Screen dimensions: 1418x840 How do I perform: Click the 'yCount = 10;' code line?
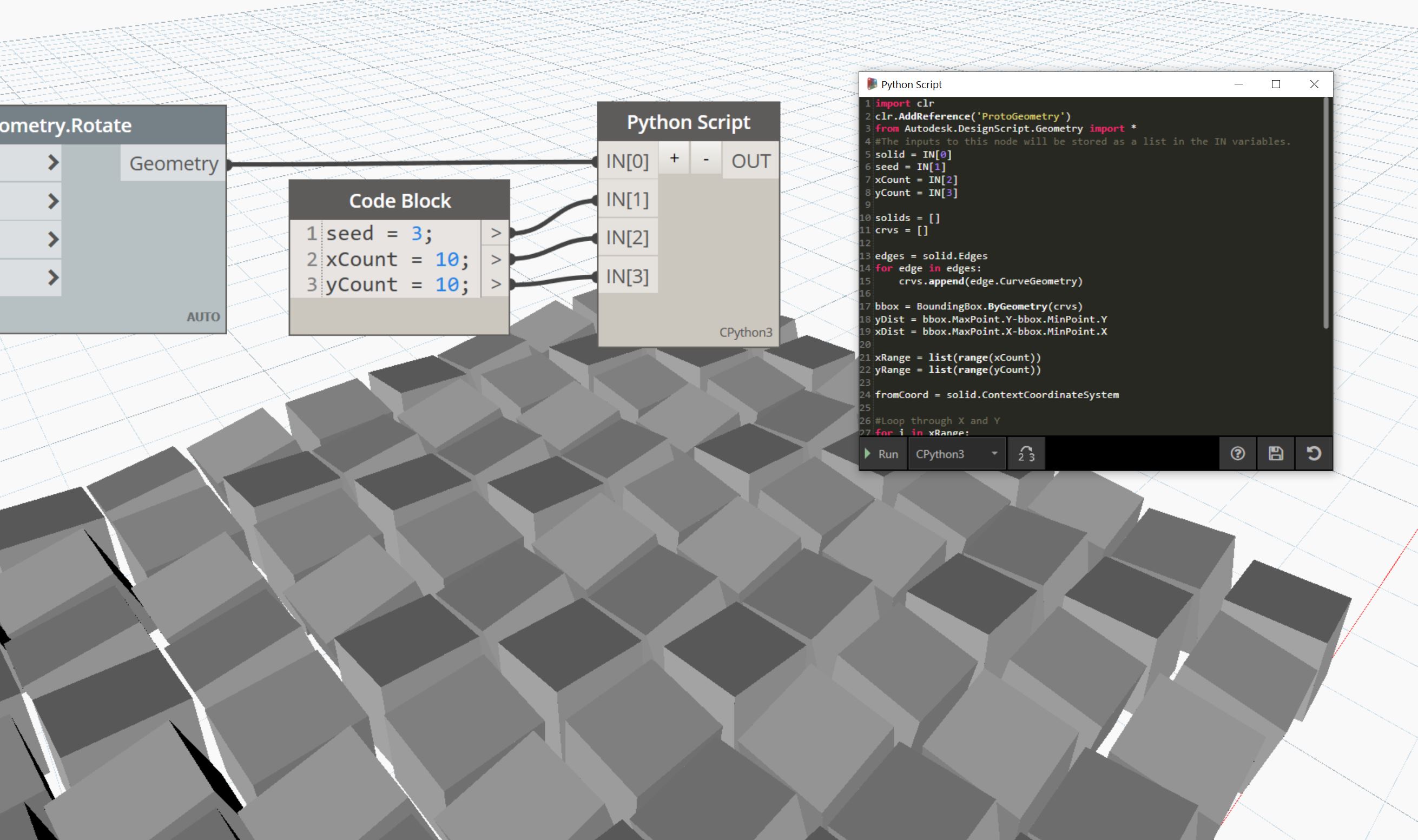pyautogui.click(x=398, y=284)
